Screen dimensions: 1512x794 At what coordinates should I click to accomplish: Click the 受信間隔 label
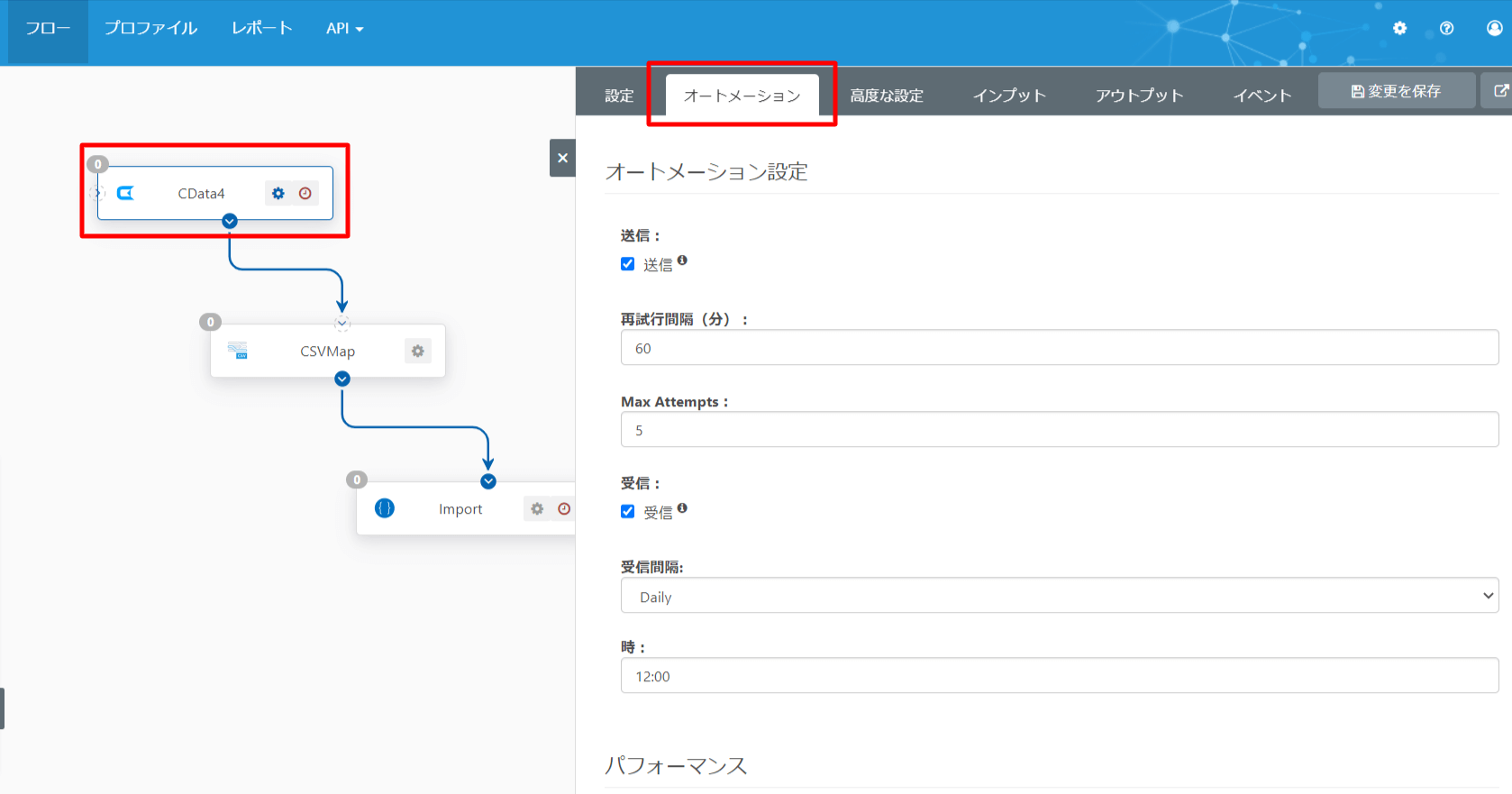click(651, 567)
